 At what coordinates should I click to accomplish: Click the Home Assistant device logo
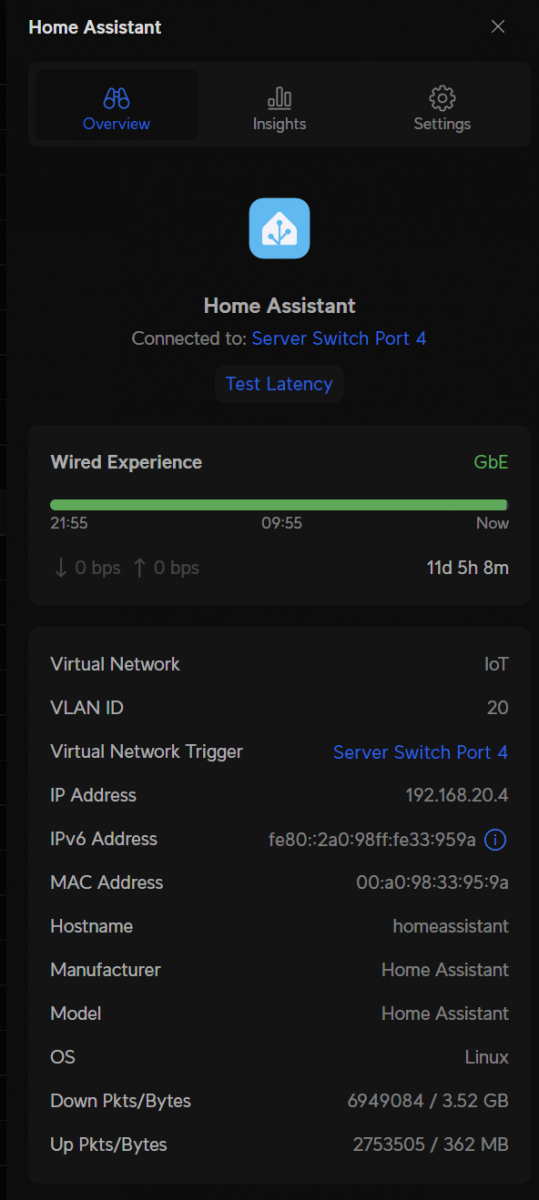tap(279, 229)
